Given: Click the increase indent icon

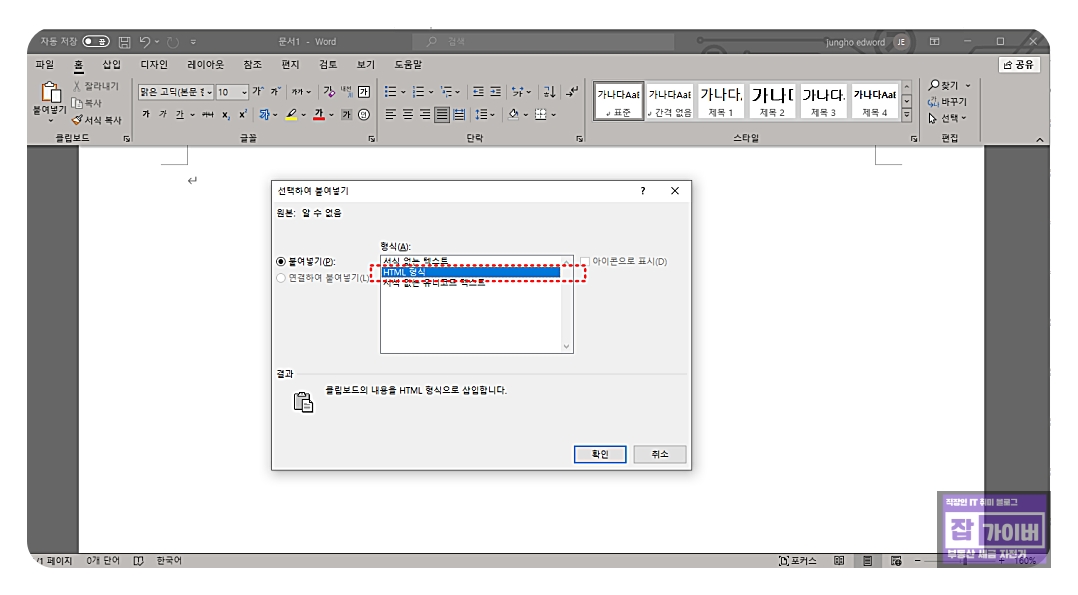Looking at the screenshot, I should 496,91.
